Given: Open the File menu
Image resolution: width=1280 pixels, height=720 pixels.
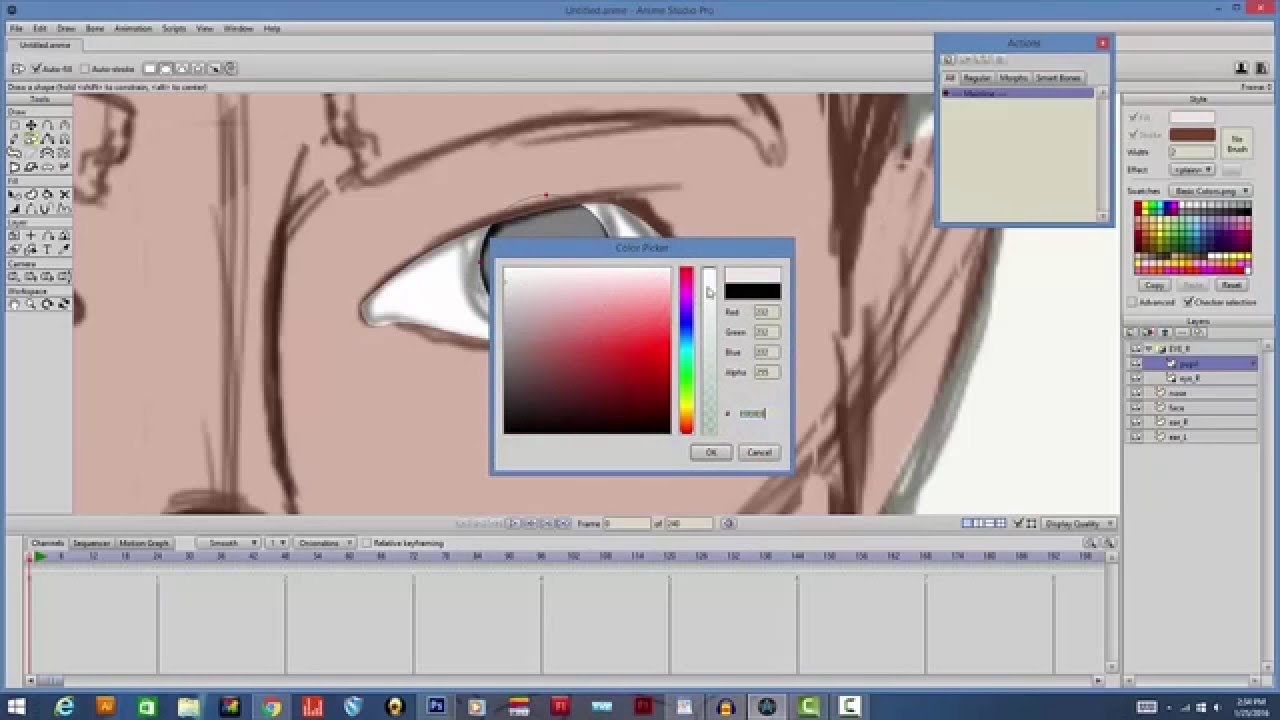Looking at the screenshot, I should point(16,29).
